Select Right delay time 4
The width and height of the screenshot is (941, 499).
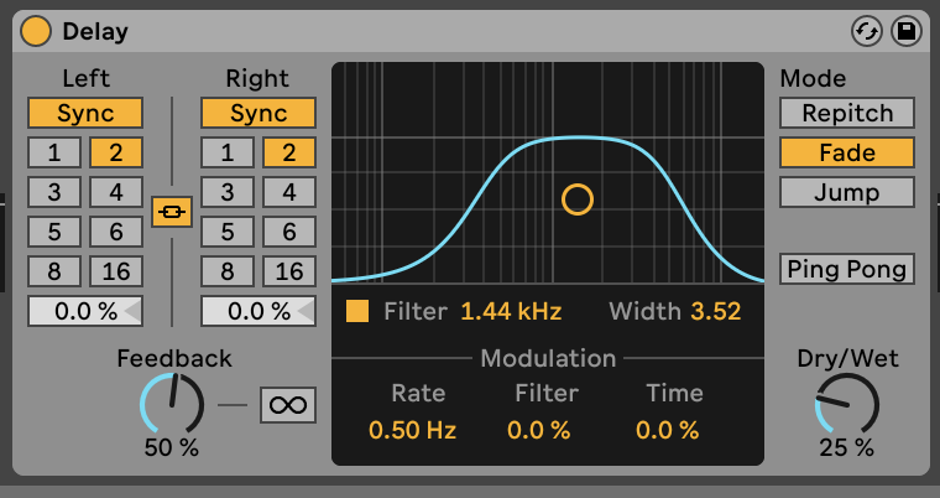point(289,192)
